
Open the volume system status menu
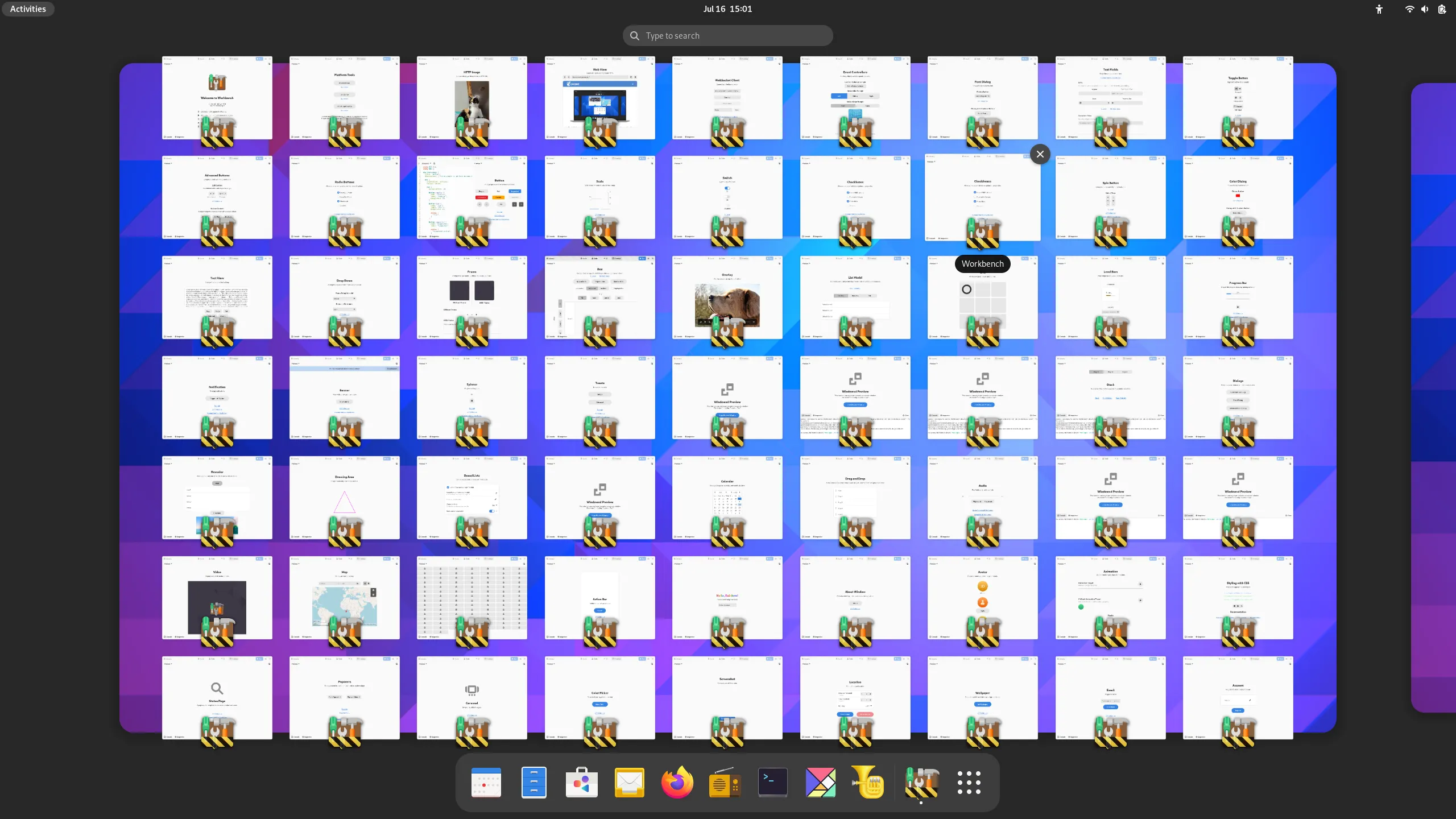pyautogui.click(x=1424, y=9)
